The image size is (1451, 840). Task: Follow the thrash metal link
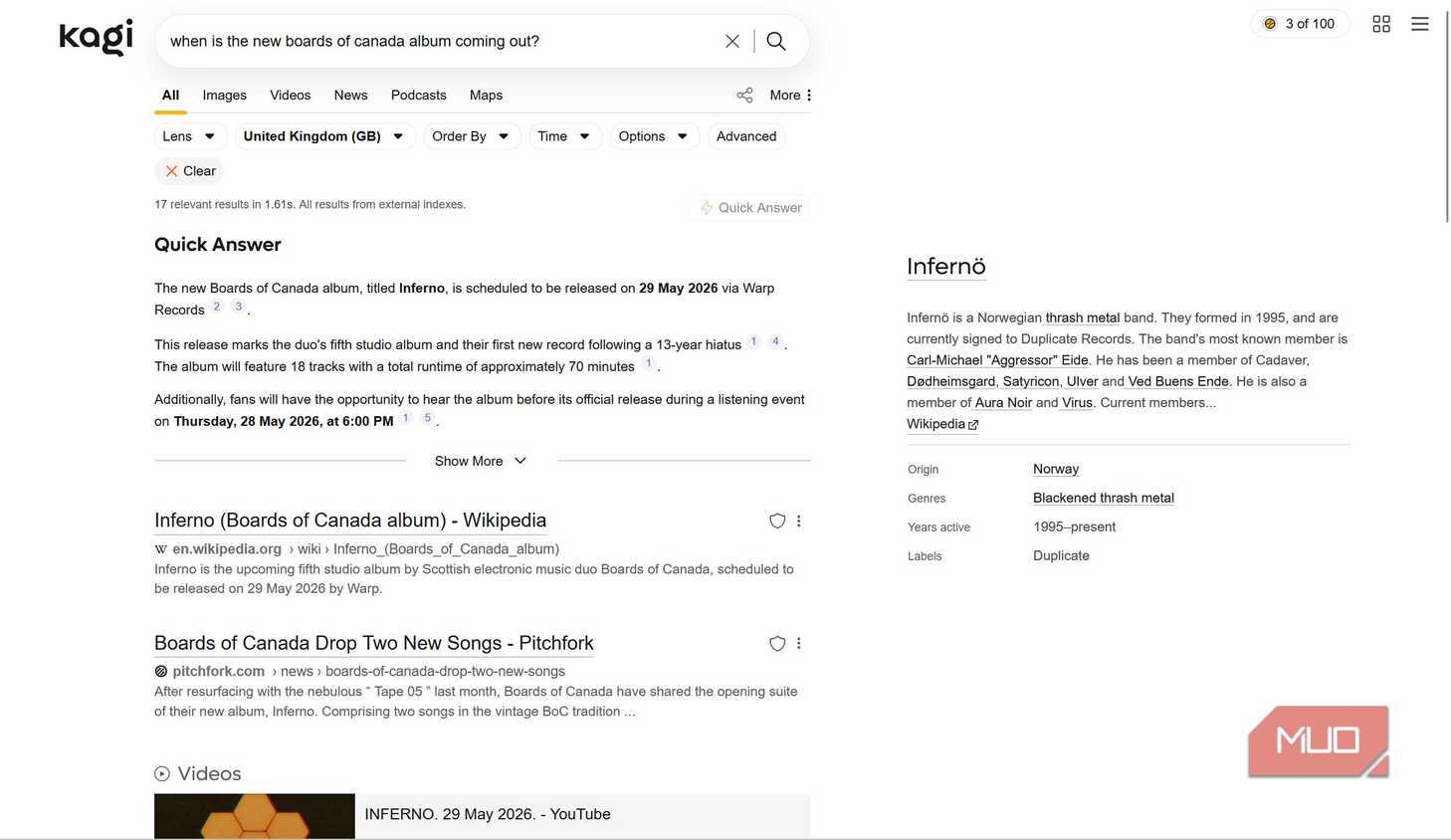[x=1083, y=317]
